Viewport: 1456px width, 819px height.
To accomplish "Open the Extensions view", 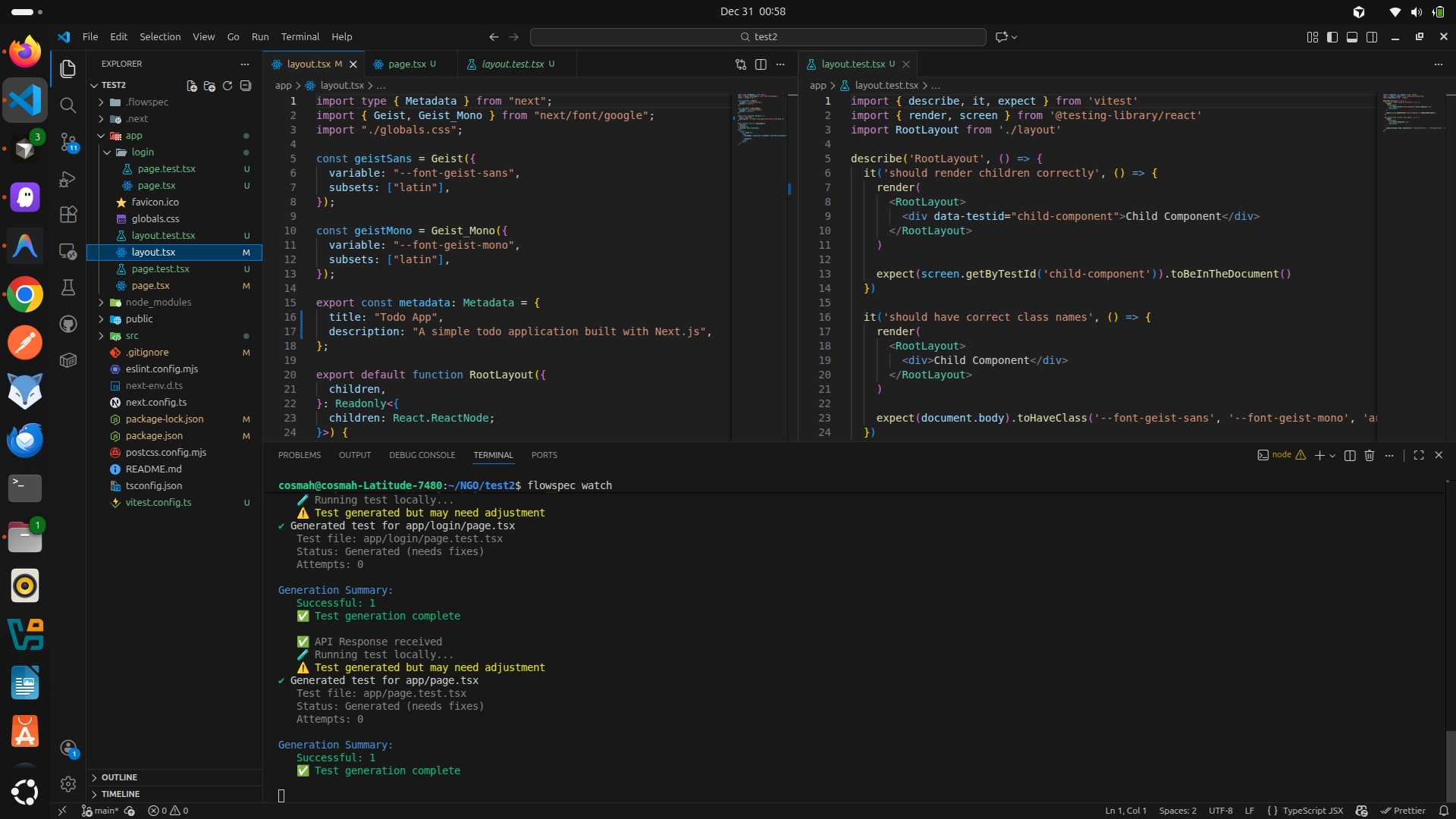I will pos(68,215).
